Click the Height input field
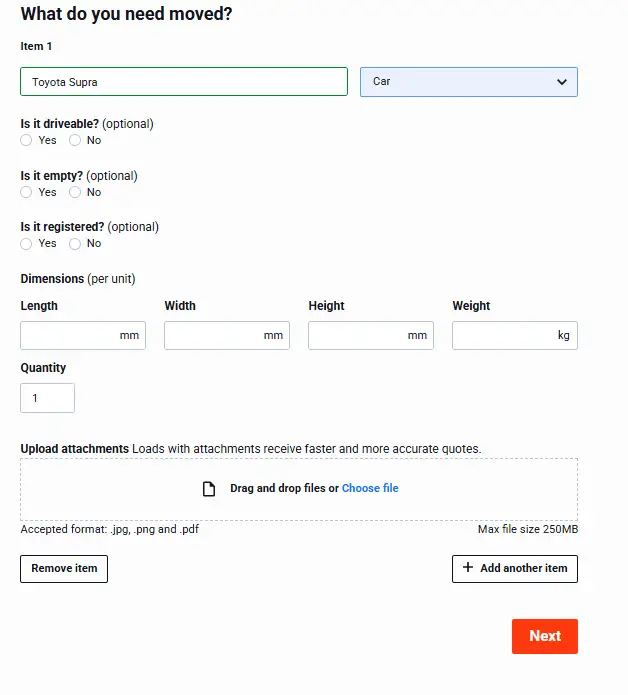The image size is (628, 695). click(371, 336)
